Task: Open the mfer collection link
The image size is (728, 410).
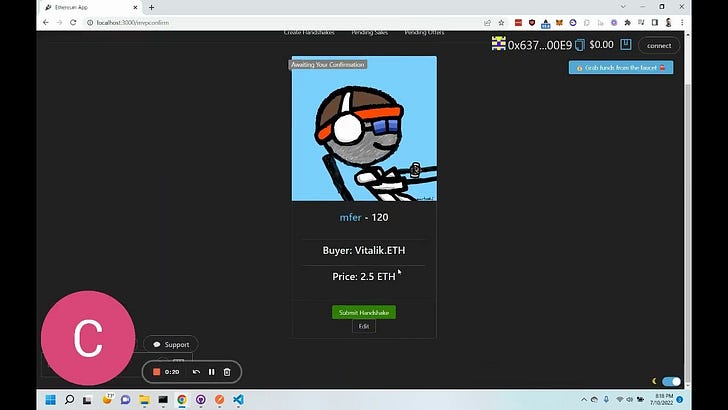Action: (351, 217)
